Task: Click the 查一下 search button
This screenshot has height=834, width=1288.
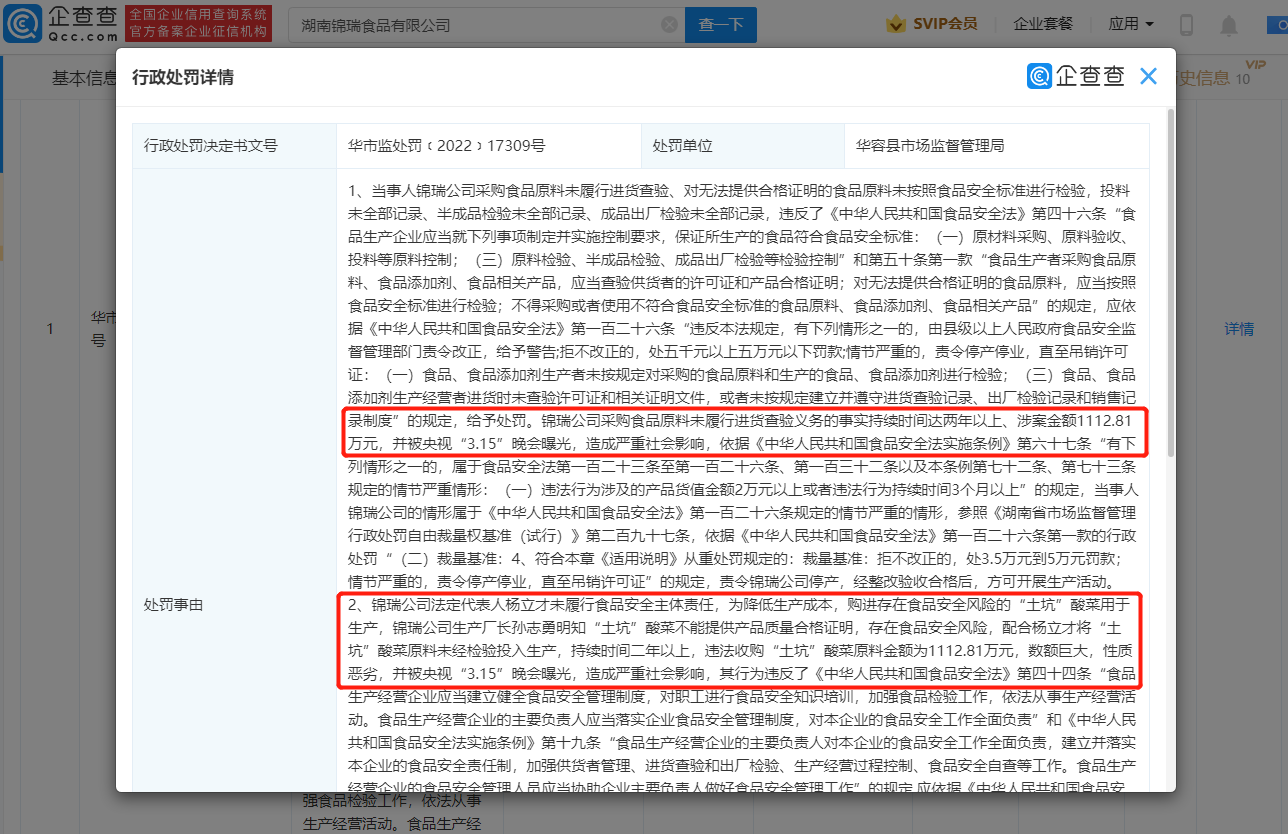Action: click(721, 25)
